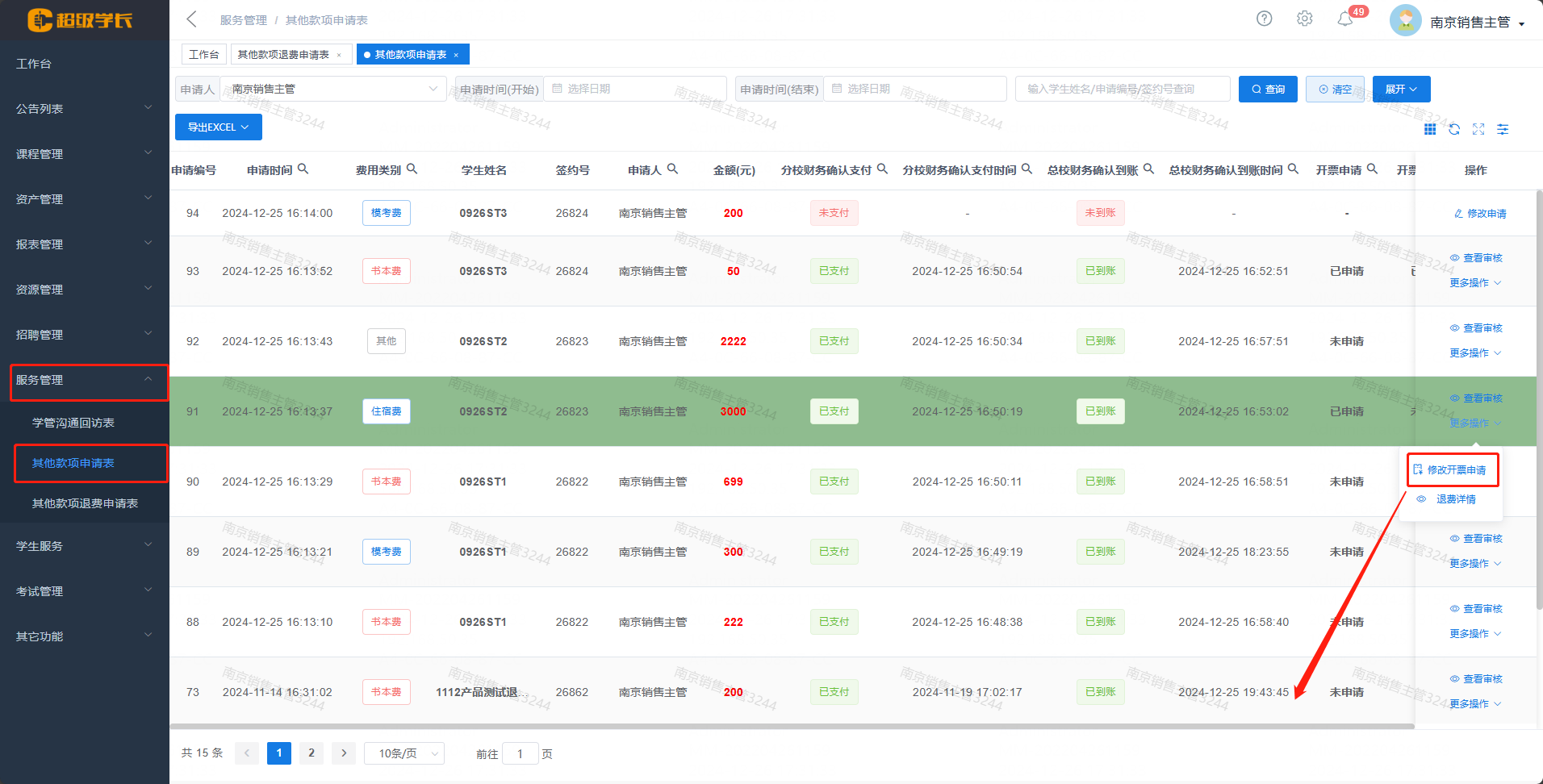This screenshot has height=784, width=1543.
Task: Click the 查询 search button
Action: [1268, 90]
